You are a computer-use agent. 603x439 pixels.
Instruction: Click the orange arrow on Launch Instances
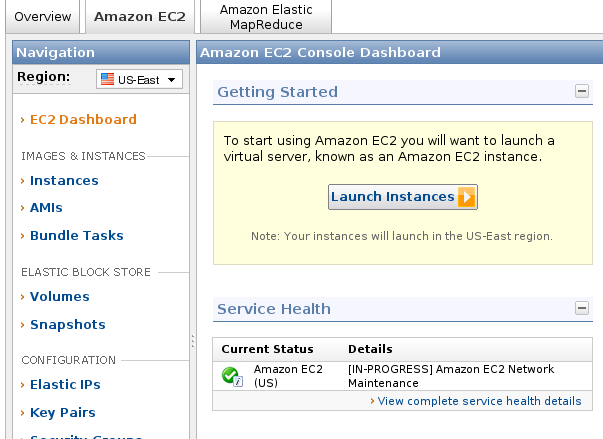pyautogui.click(x=467, y=197)
